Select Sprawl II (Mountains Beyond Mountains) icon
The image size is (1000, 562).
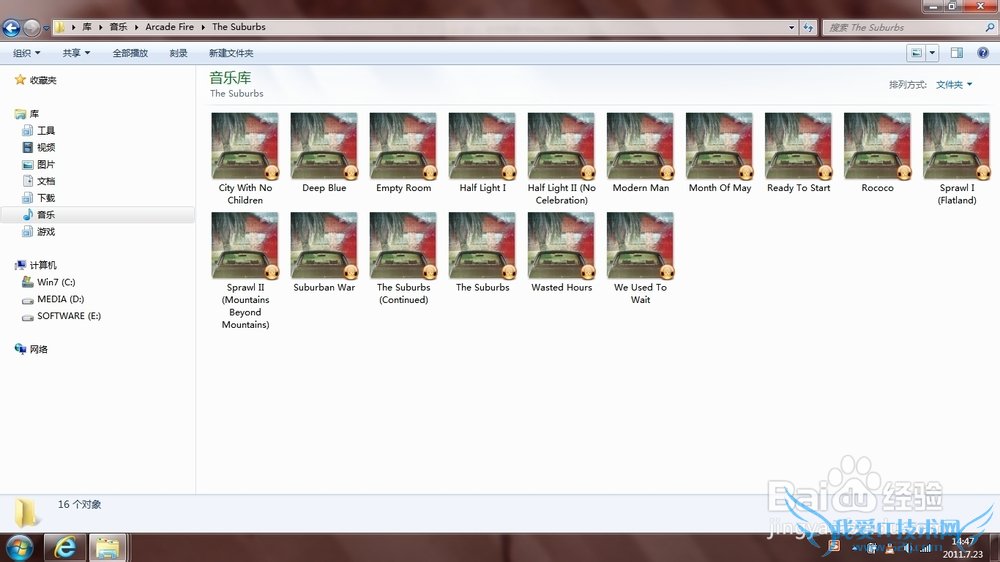tap(245, 246)
